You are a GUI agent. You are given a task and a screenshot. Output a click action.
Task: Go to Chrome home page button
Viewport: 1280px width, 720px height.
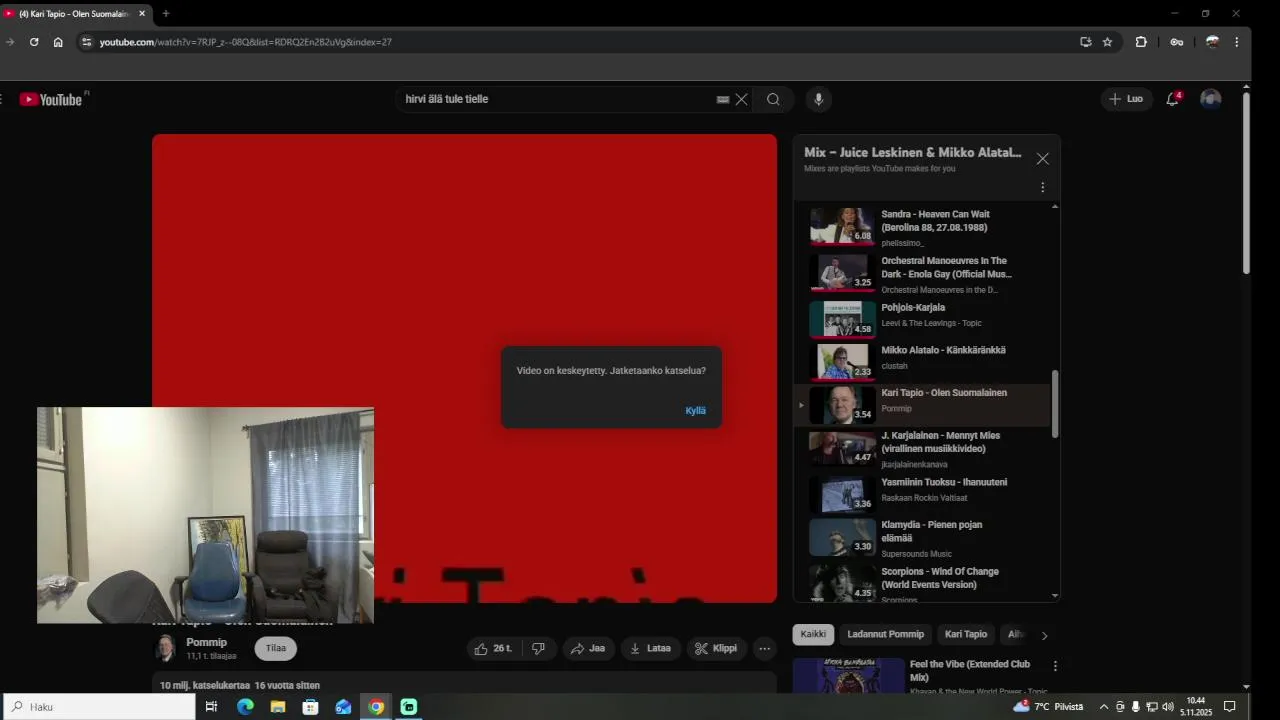58,42
